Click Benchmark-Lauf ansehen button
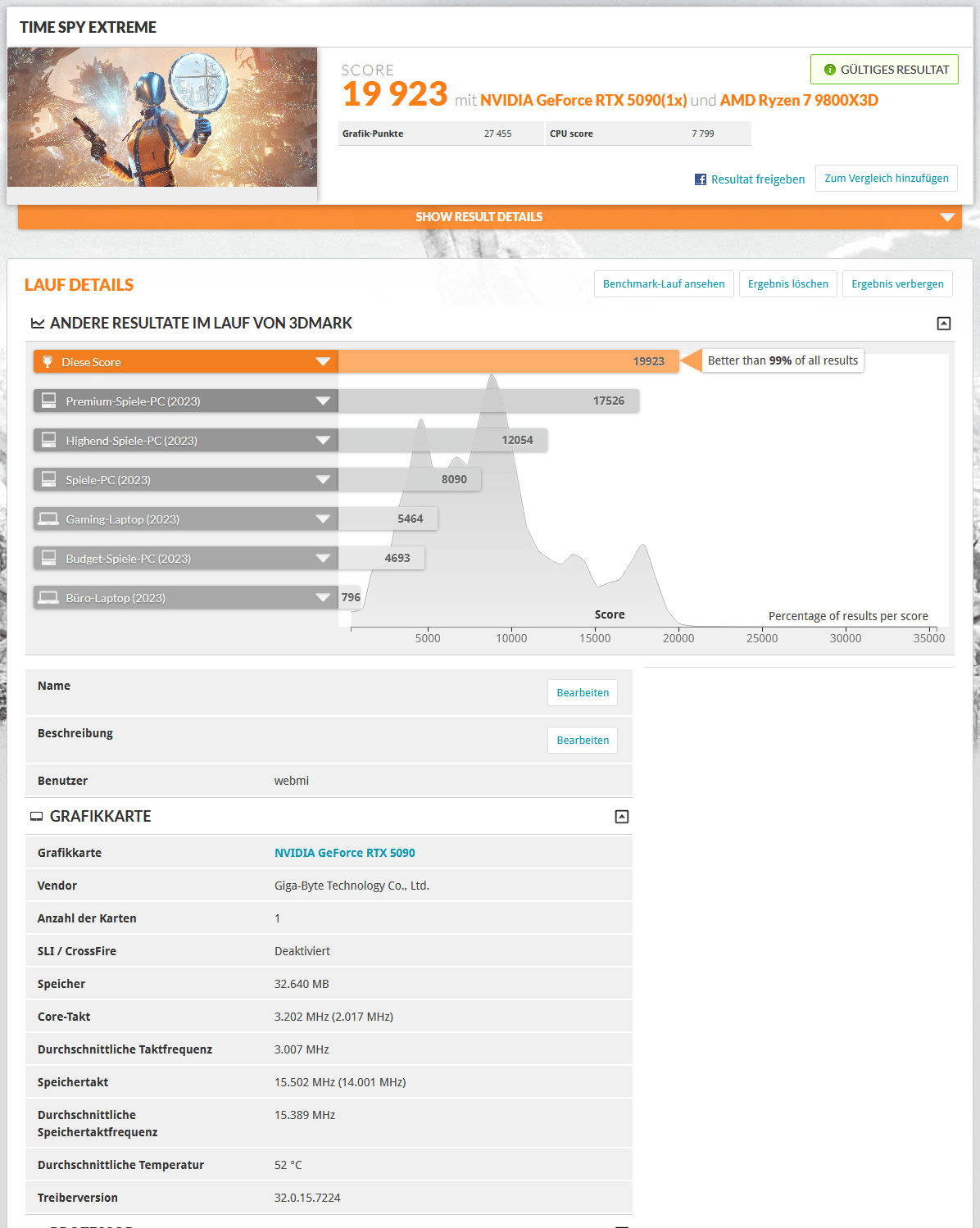This screenshot has height=1228, width=980. click(664, 284)
